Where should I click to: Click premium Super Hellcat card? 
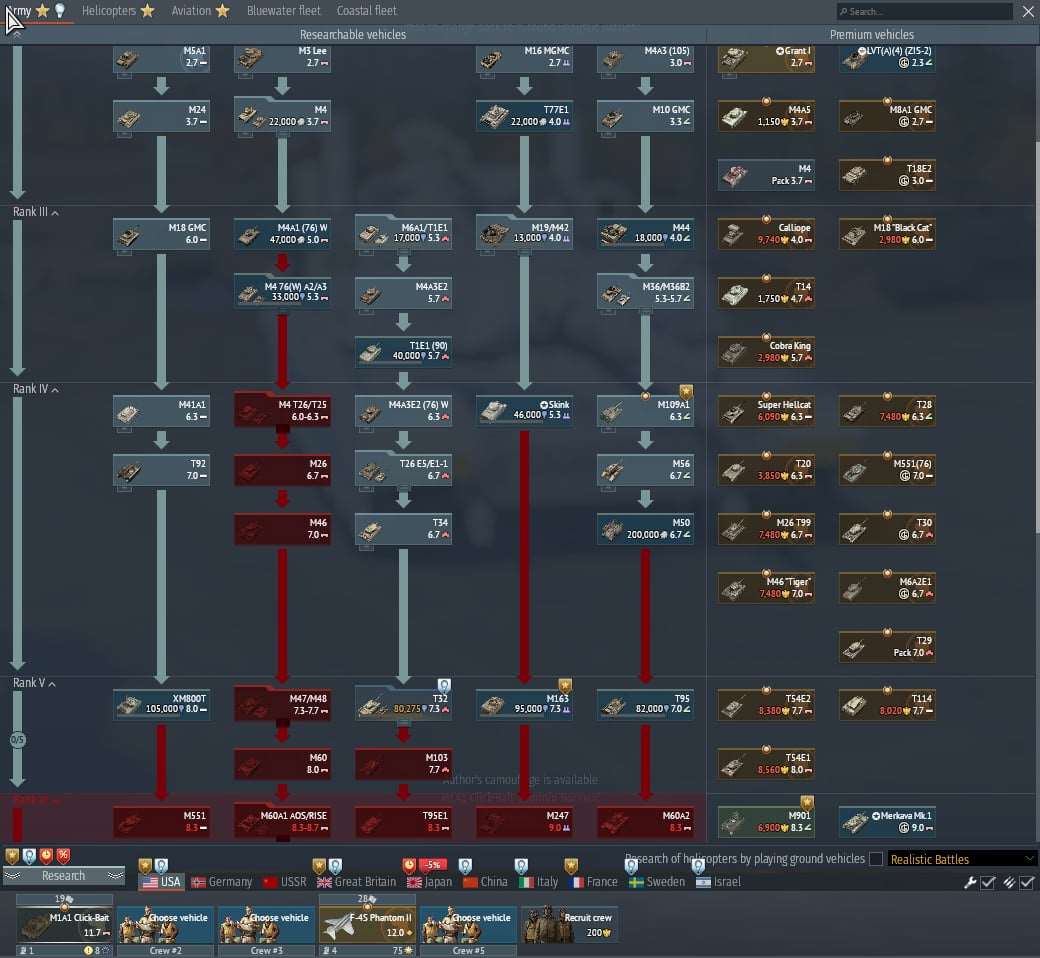click(766, 411)
